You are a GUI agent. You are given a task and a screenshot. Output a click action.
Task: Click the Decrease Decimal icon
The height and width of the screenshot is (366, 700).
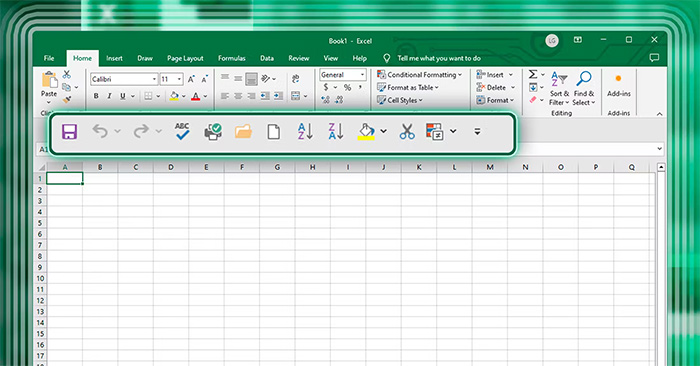pos(339,100)
